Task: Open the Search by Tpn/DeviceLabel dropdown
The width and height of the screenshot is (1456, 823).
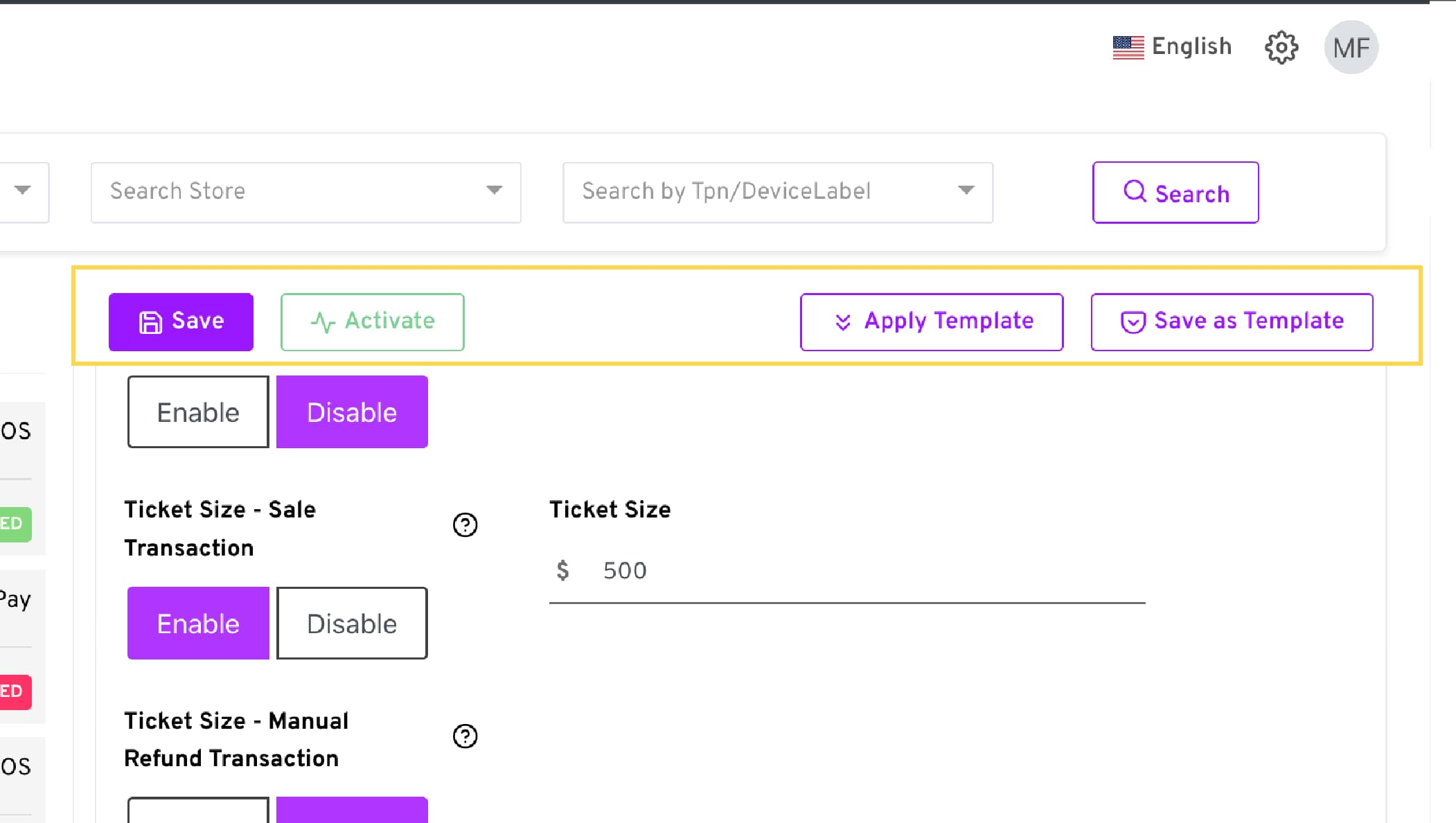Action: 966,191
